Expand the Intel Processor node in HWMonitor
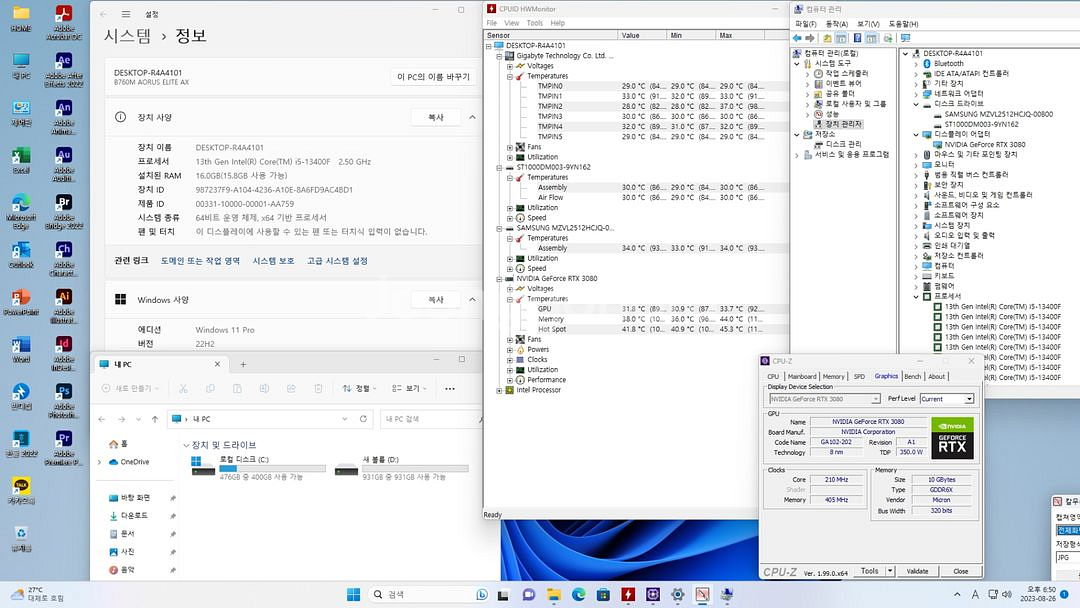Viewport: 1080px width, 608px height. [499, 390]
